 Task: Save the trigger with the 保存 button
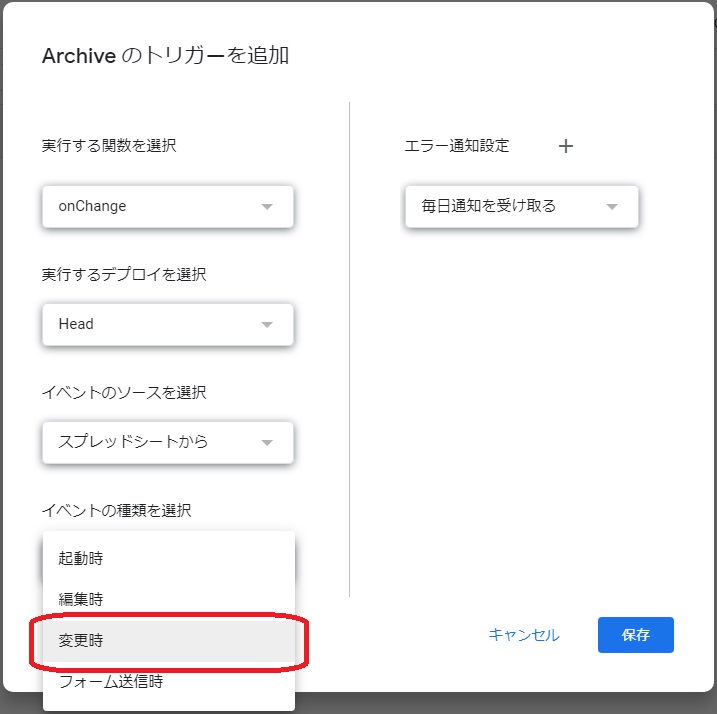(x=636, y=635)
